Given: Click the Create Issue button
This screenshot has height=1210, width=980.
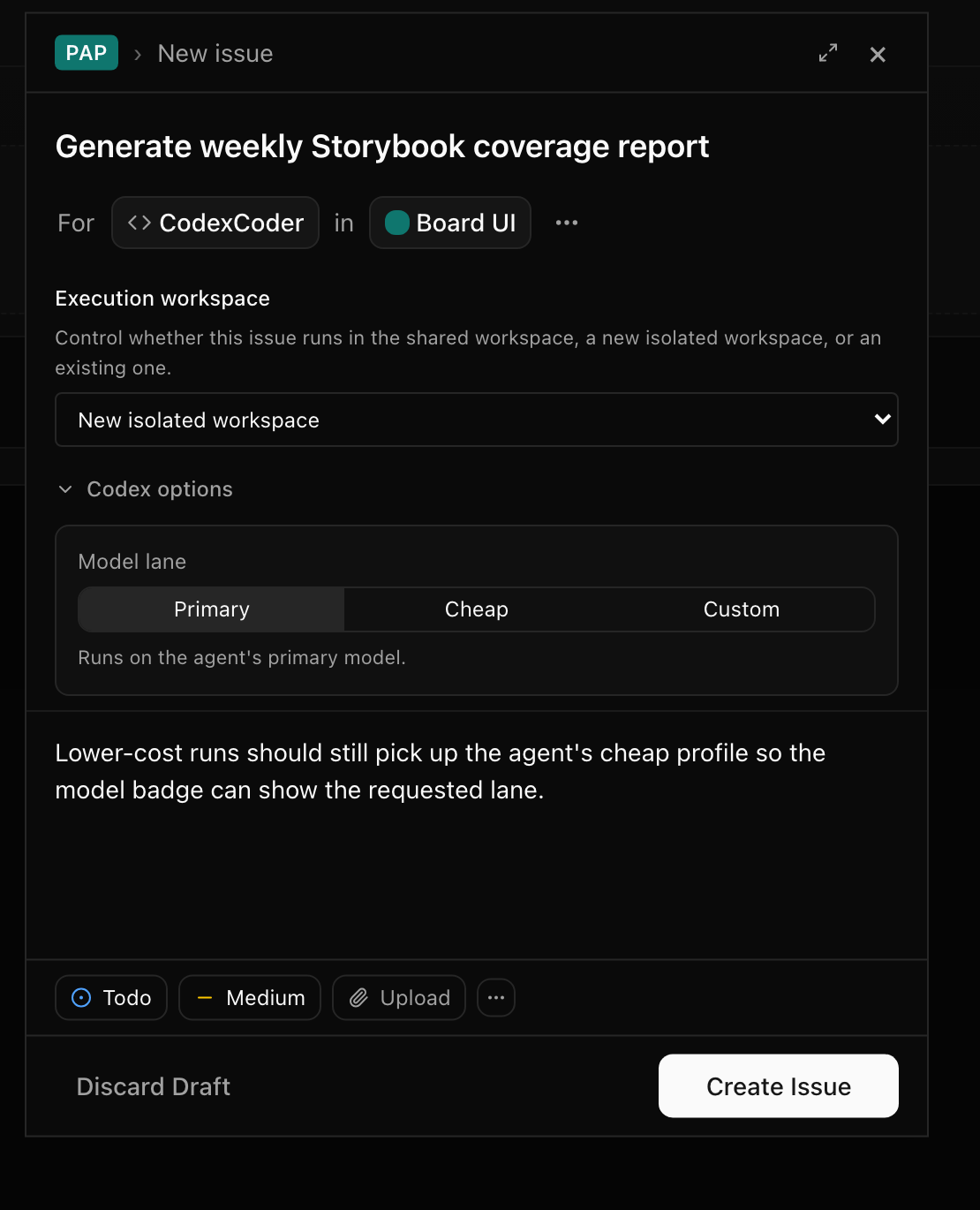Looking at the screenshot, I should pos(779,1085).
